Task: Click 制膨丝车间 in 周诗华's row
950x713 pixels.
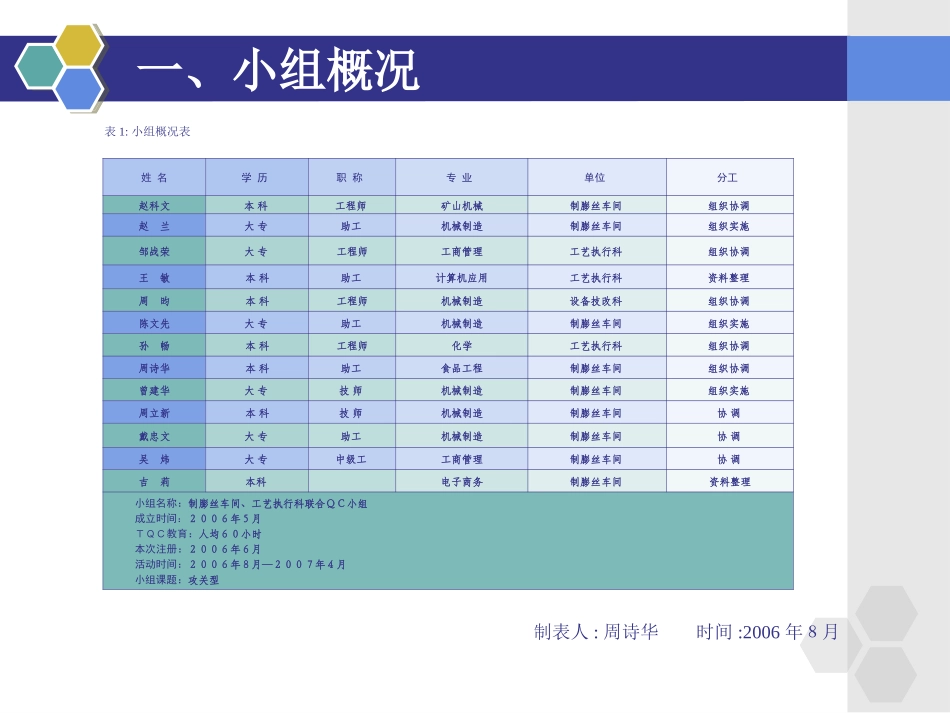Action: (x=597, y=368)
